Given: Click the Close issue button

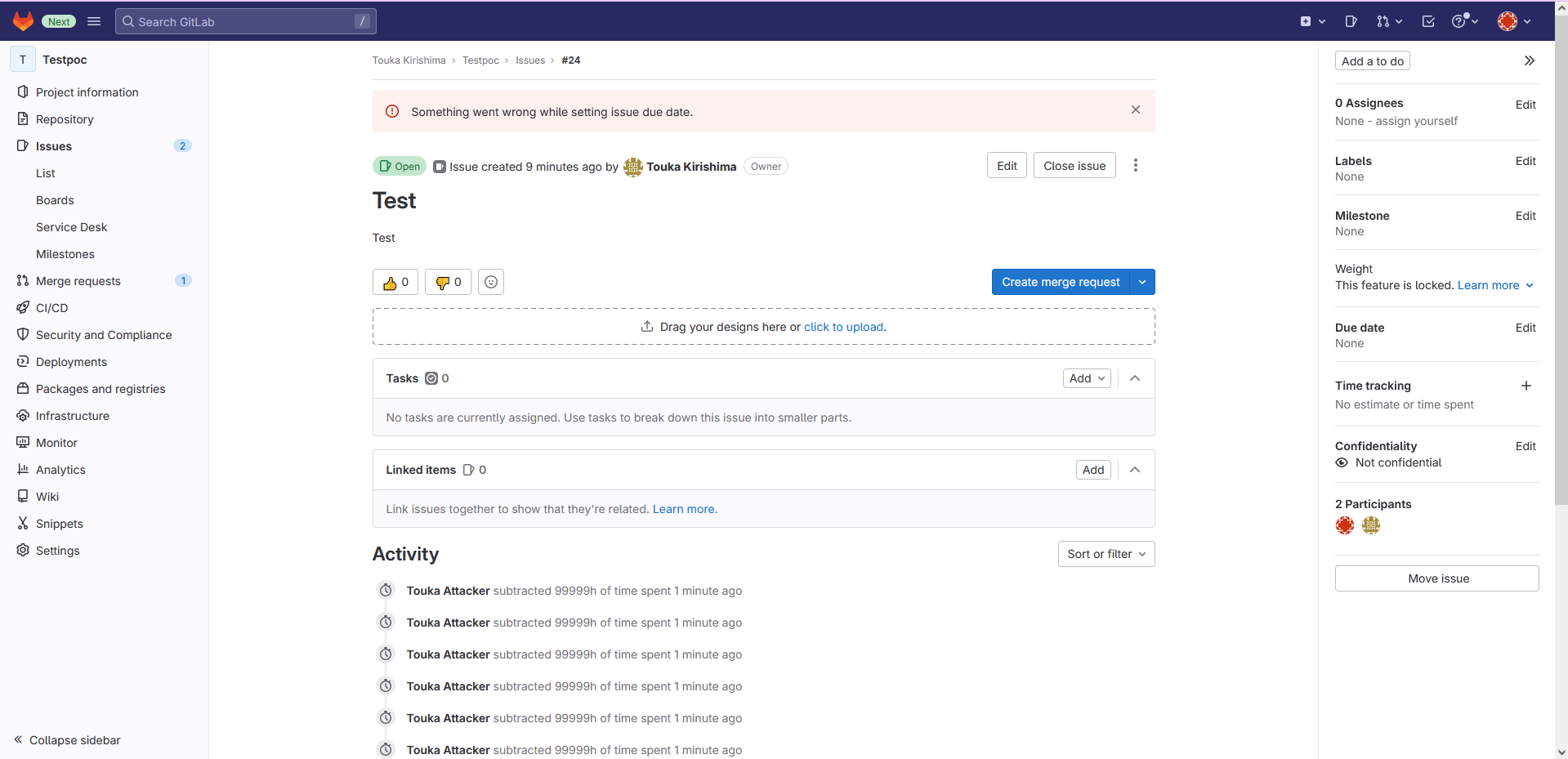Looking at the screenshot, I should (x=1074, y=166).
